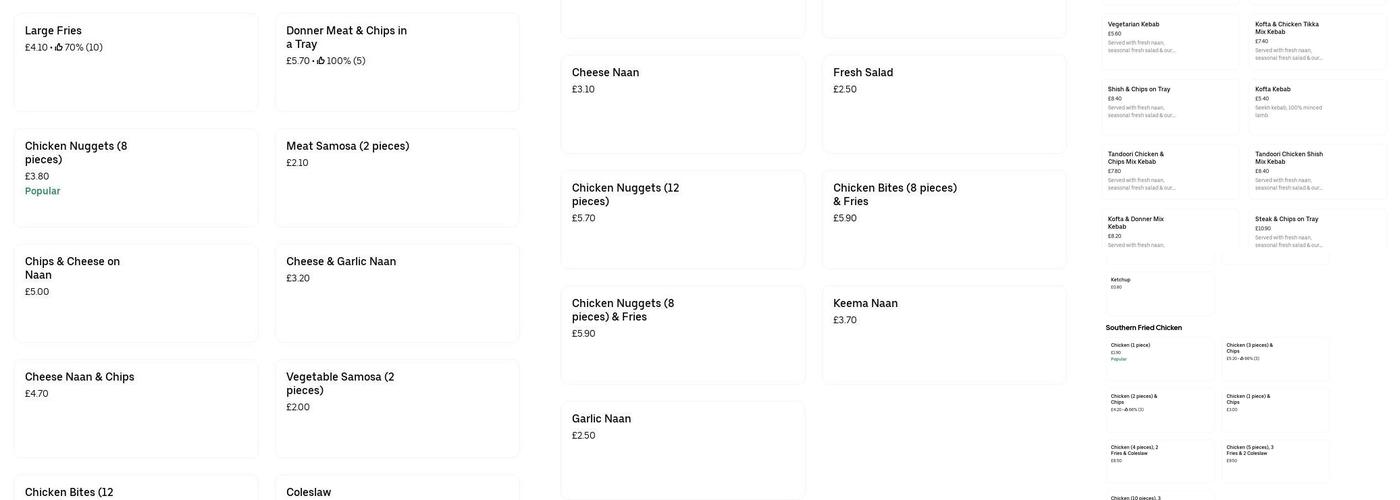
Task: Click the Popular label on Chicken Nuggets
Action: tap(43, 191)
